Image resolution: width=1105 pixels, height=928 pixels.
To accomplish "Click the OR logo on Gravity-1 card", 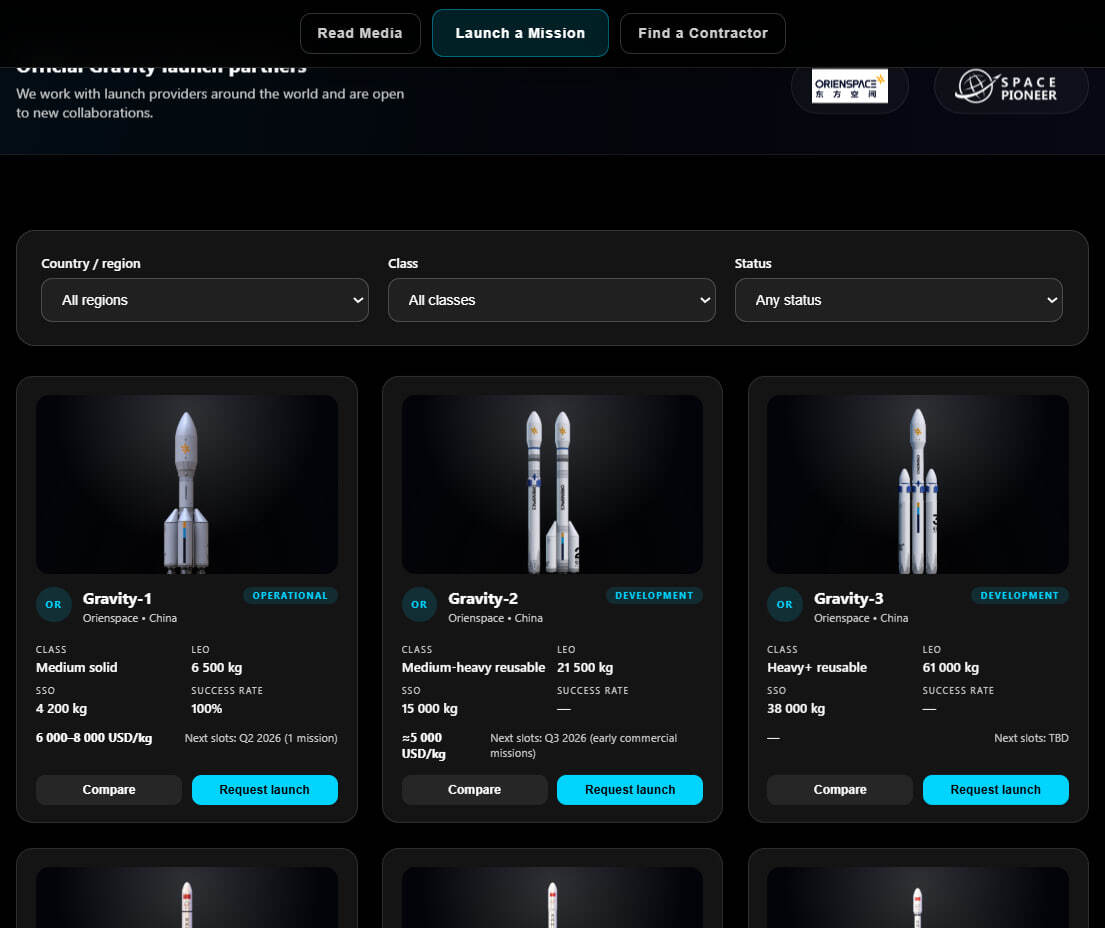I will tap(53, 604).
